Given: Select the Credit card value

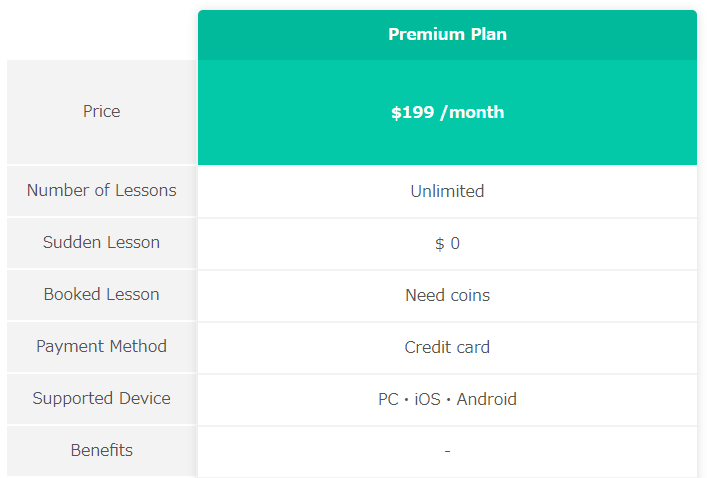Looking at the screenshot, I should coord(447,347).
